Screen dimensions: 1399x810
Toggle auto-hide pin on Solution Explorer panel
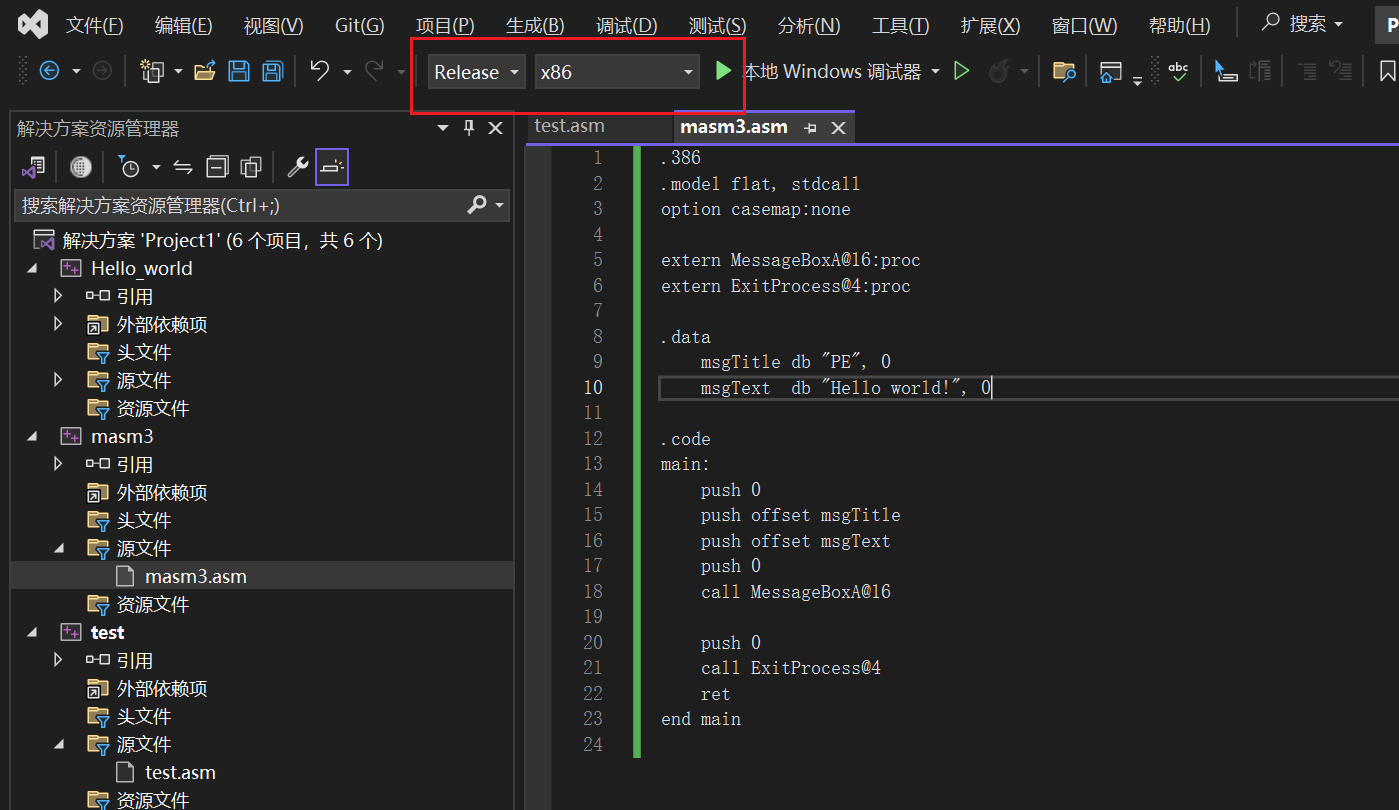[469, 128]
